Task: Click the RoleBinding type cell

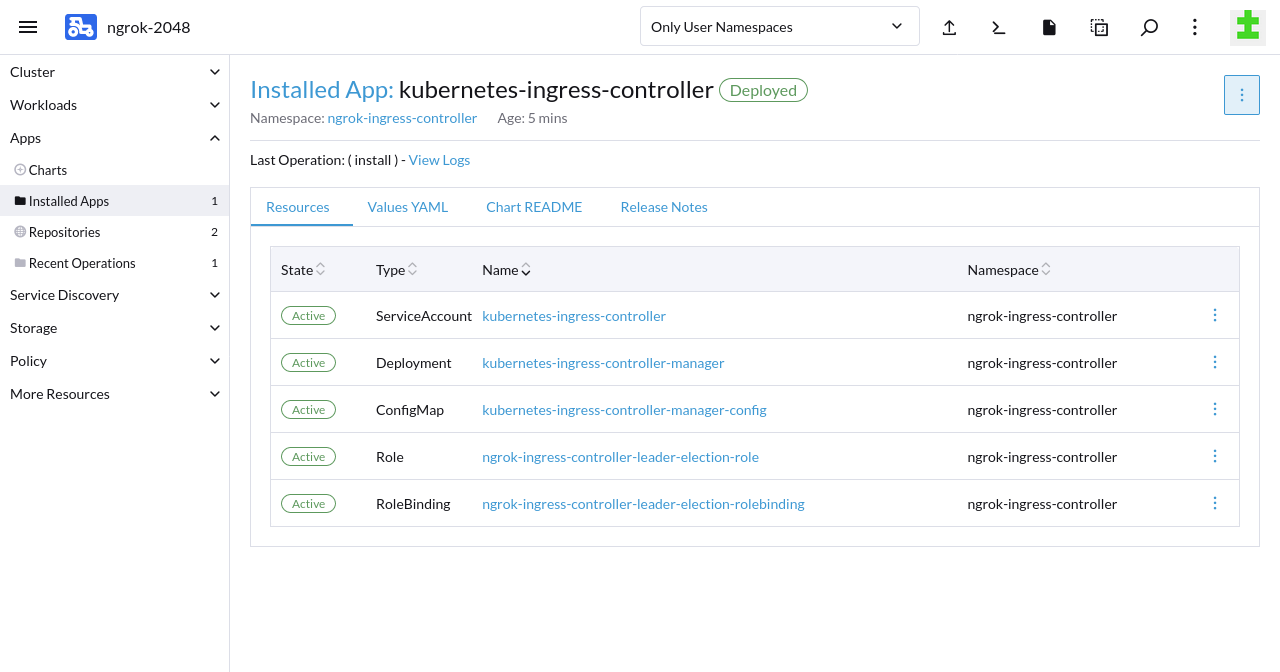Action: coord(413,504)
